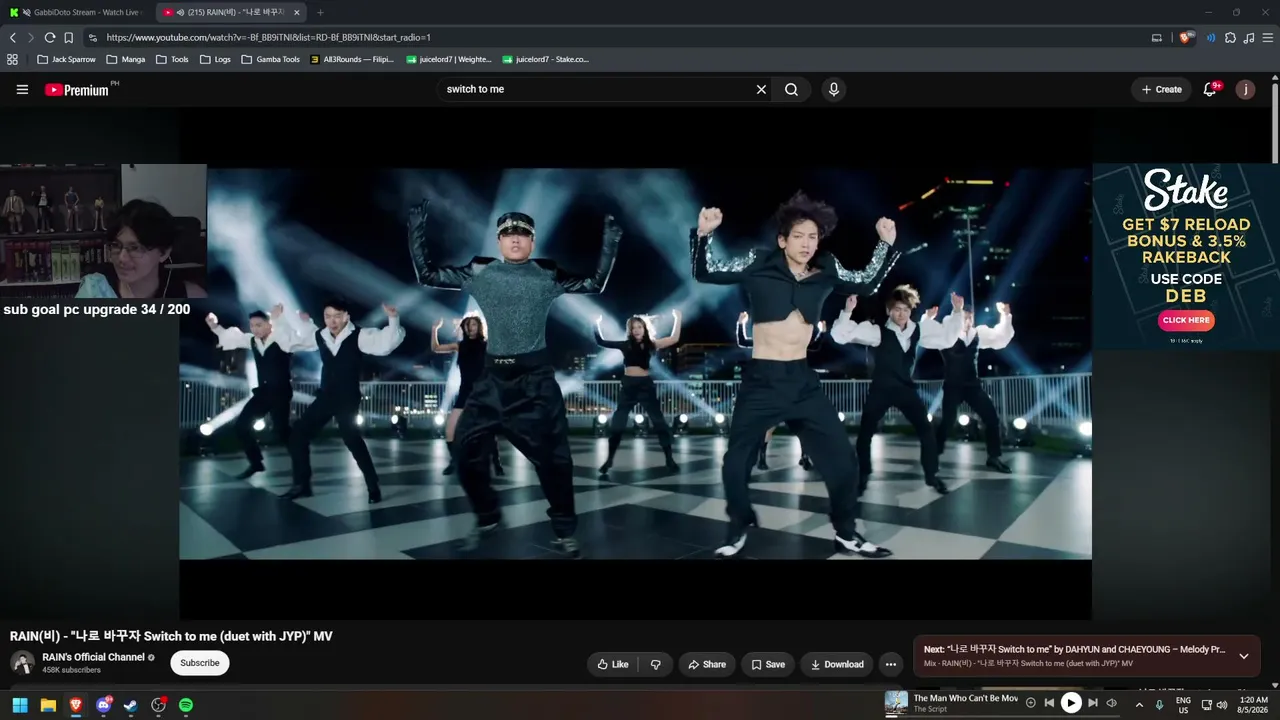This screenshot has width=1280, height=720.
Task: Click the Stake CLICK HERE ad button
Action: coord(1186,320)
